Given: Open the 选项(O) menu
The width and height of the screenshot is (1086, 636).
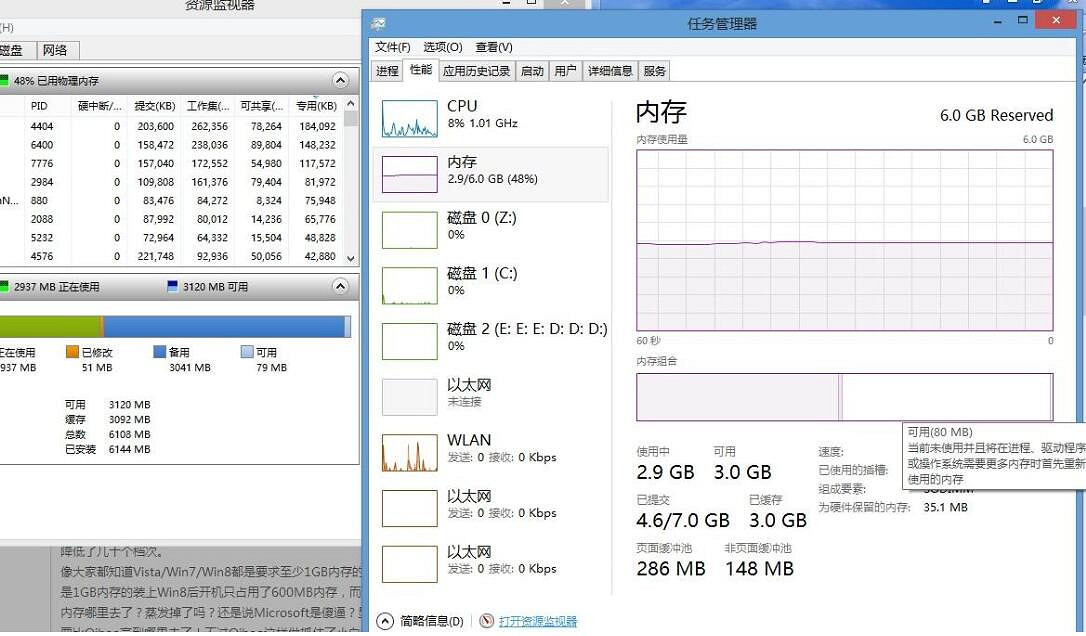Looking at the screenshot, I should [441, 46].
